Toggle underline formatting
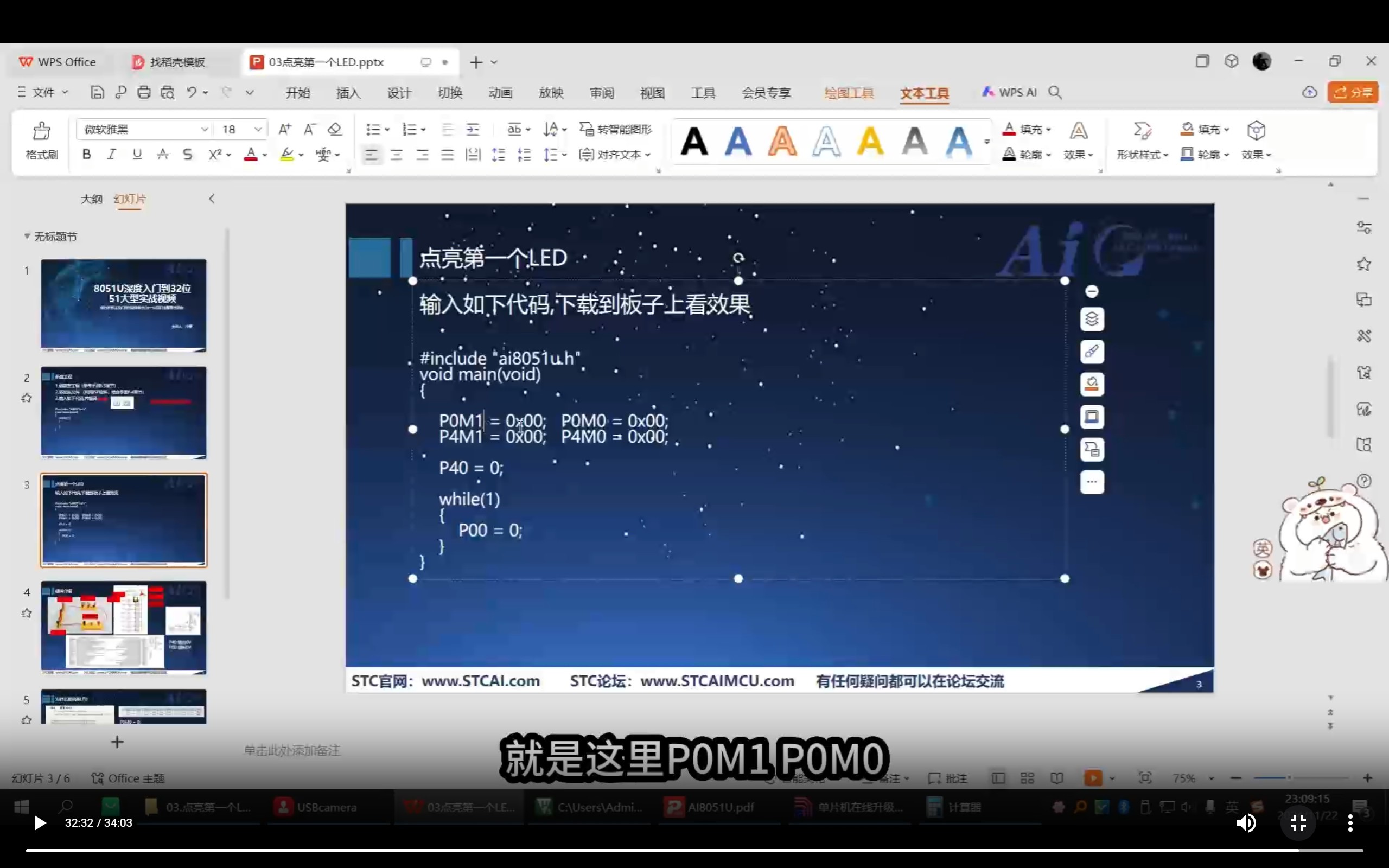This screenshot has height=868, width=1389. (137, 155)
